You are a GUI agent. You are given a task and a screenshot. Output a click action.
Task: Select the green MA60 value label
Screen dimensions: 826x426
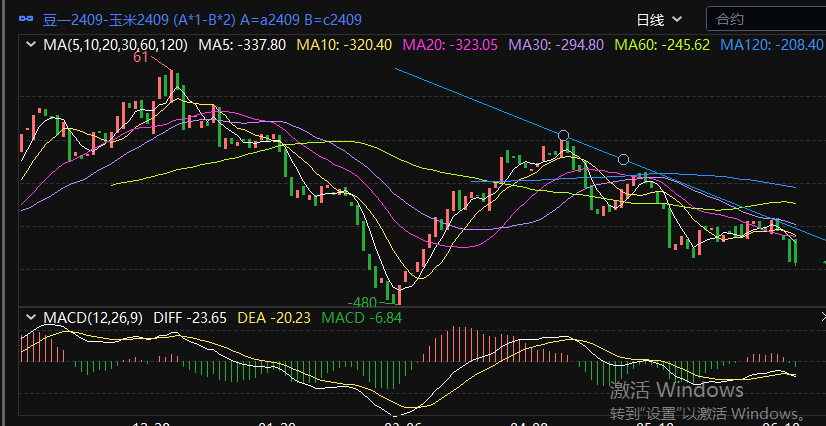click(661, 45)
